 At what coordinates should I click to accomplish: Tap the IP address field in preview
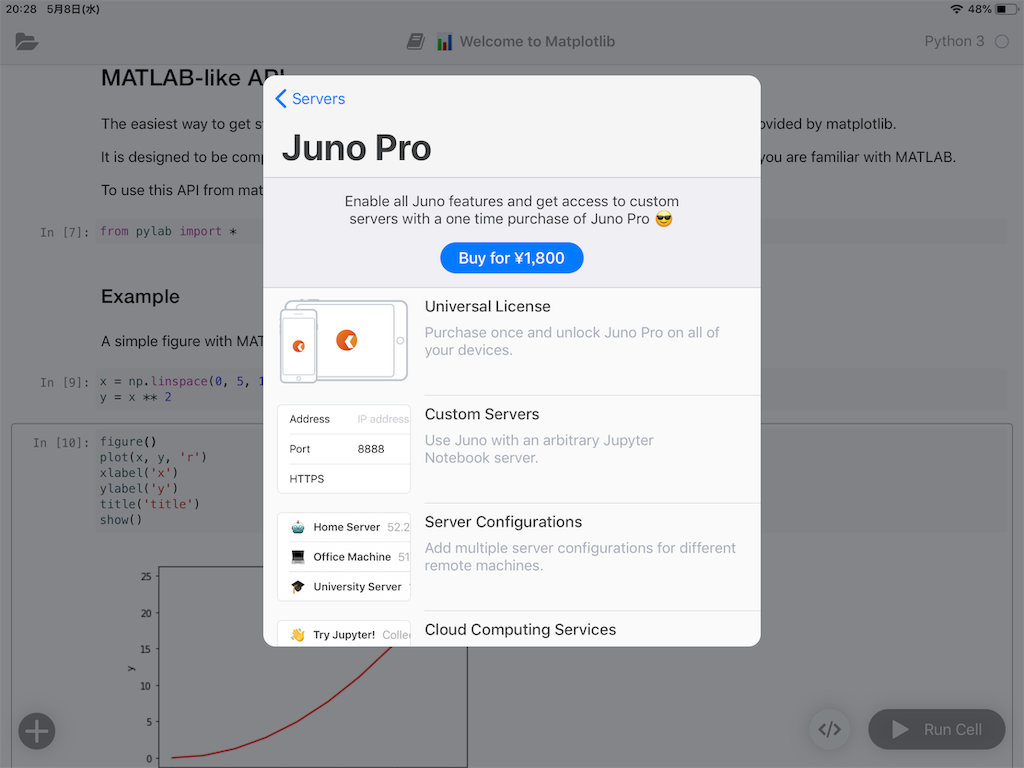point(383,419)
